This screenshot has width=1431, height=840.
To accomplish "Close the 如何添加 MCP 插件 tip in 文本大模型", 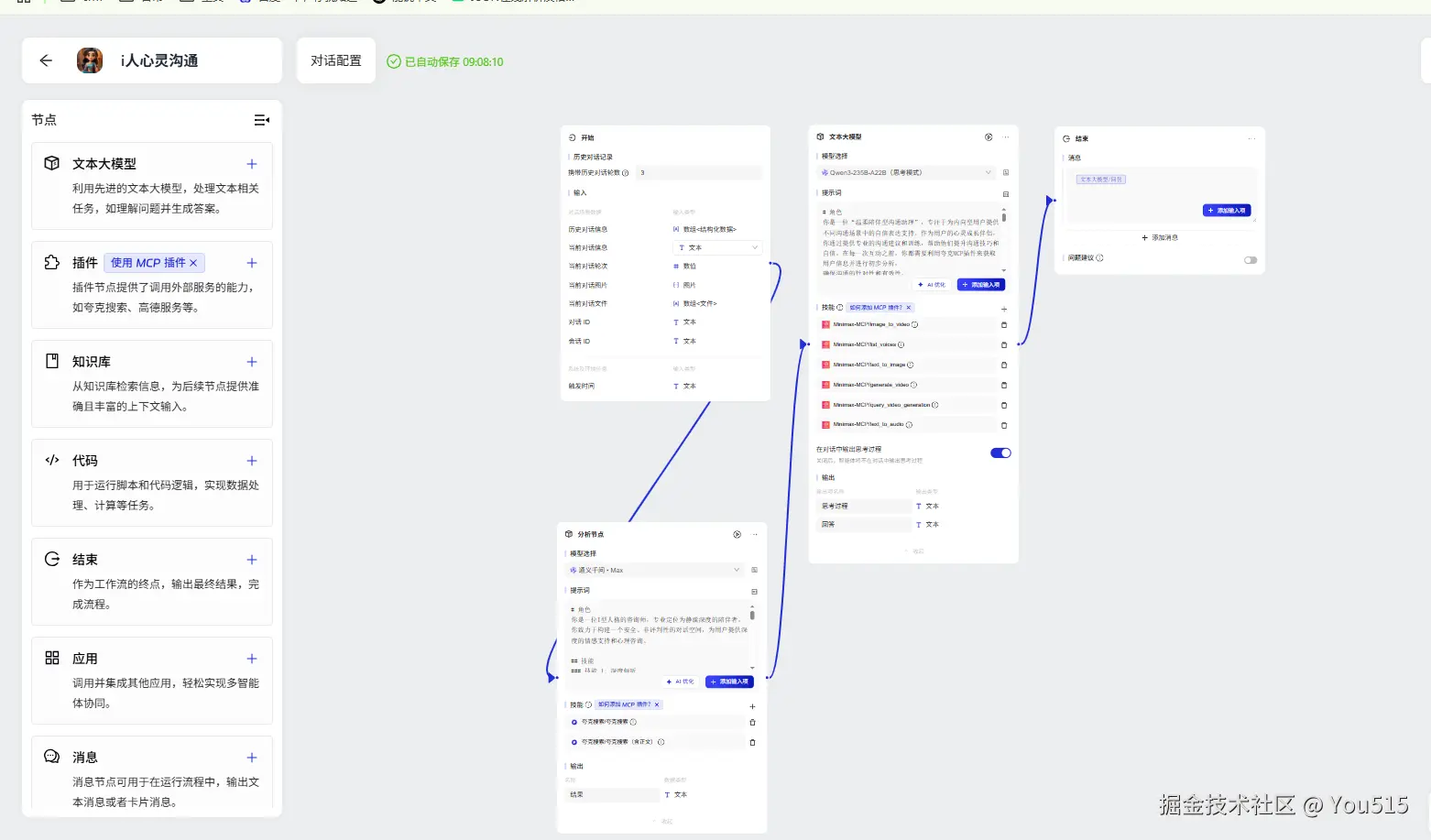I will [x=908, y=308].
